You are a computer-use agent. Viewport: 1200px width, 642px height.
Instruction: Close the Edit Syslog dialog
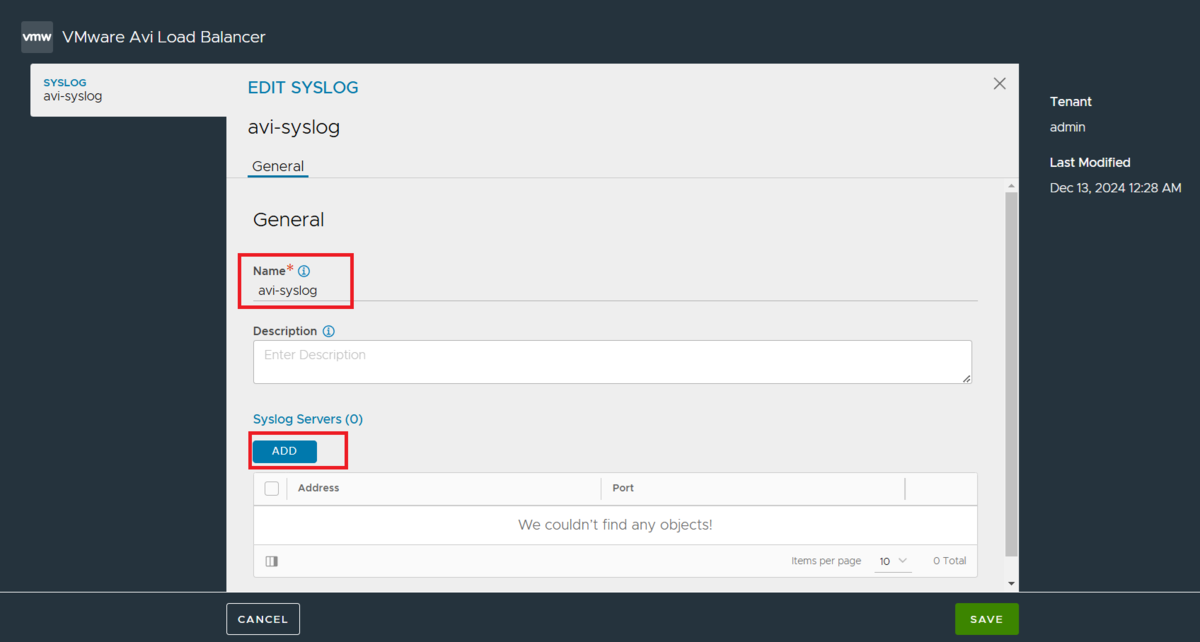(x=999, y=84)
